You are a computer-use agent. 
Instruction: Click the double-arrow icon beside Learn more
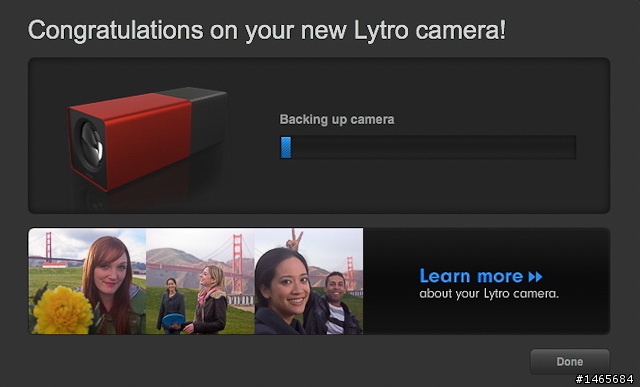pyautogui.click(x=536, y=277)
